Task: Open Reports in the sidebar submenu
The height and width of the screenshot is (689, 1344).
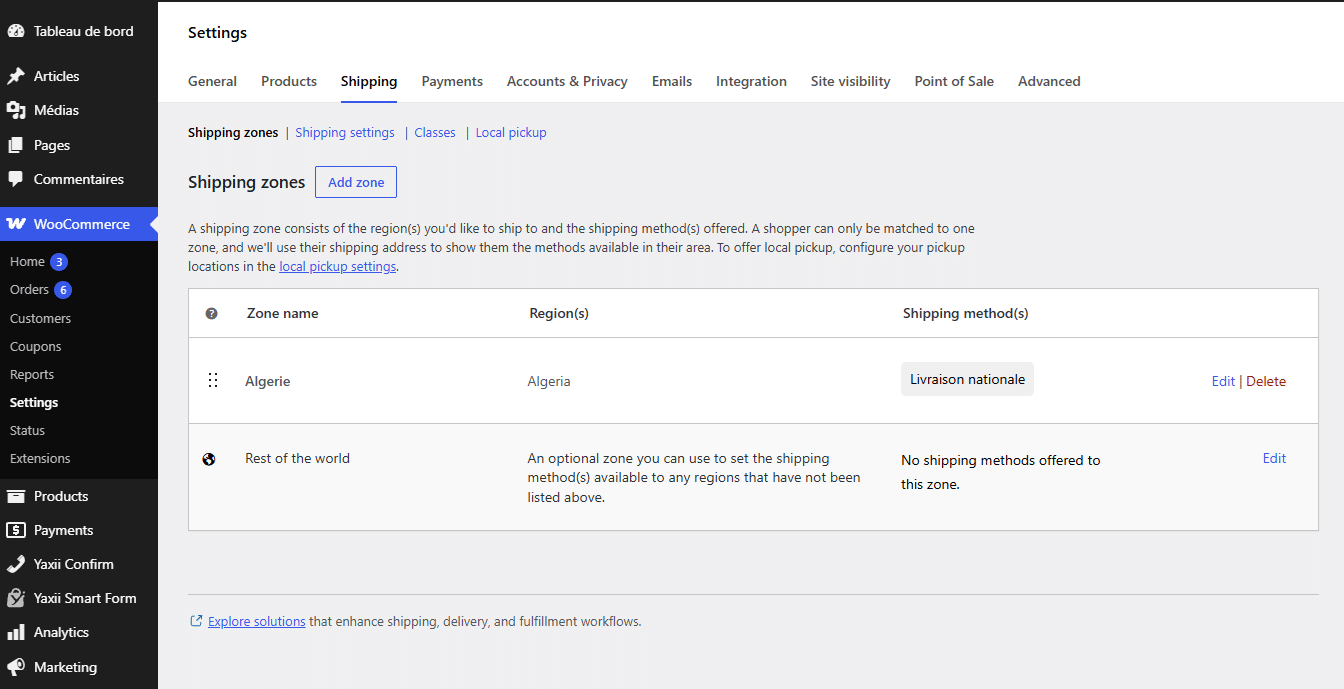Action: point(32,374)
